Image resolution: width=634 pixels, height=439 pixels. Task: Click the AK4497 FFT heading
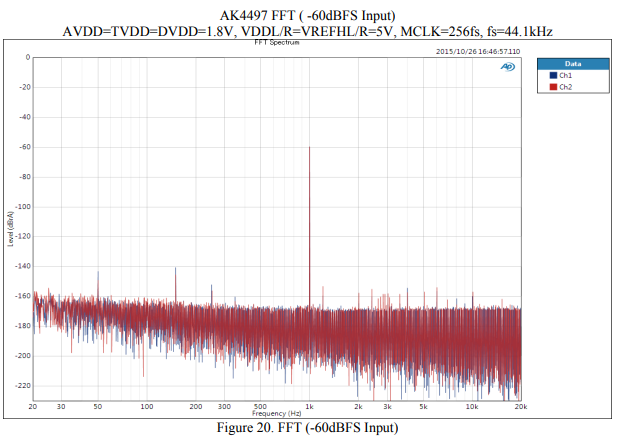(x=307, y=16)
